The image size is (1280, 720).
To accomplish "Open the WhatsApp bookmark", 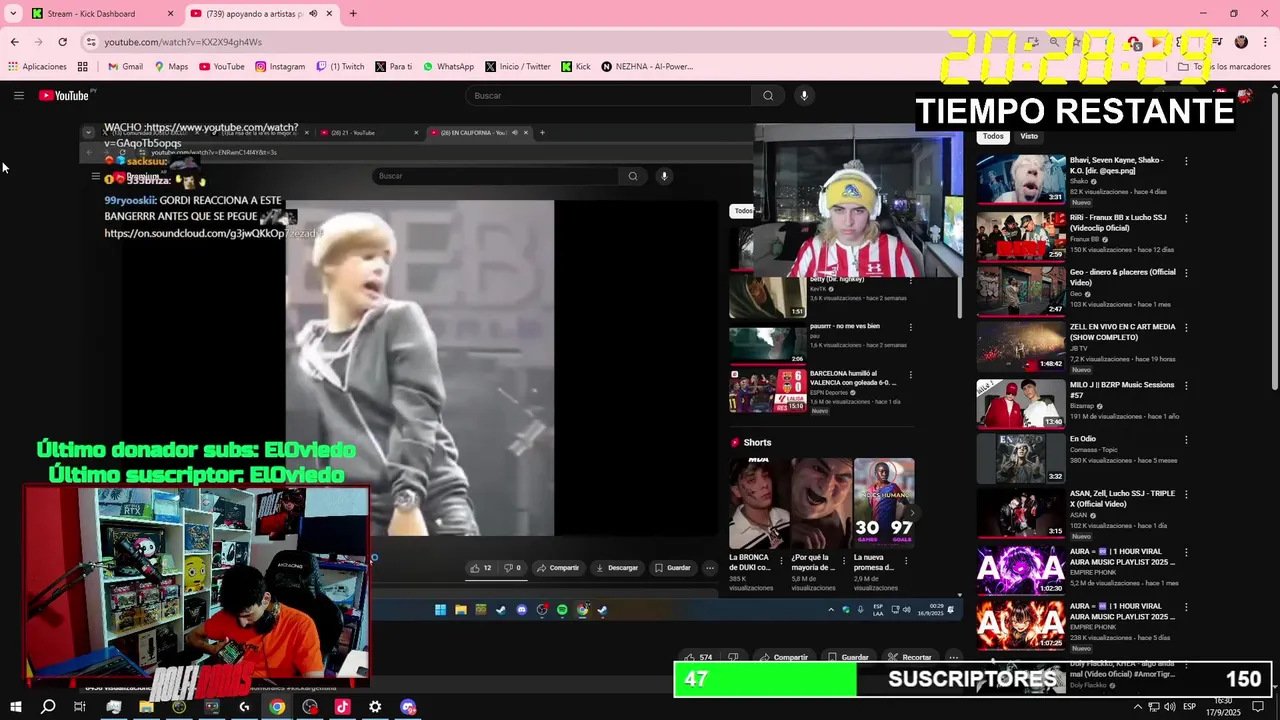I will point(448,67).
